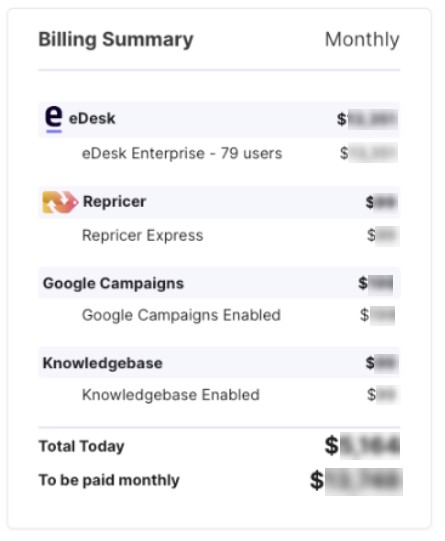Click the blurred eDesk total price

(x=367, y=119)
